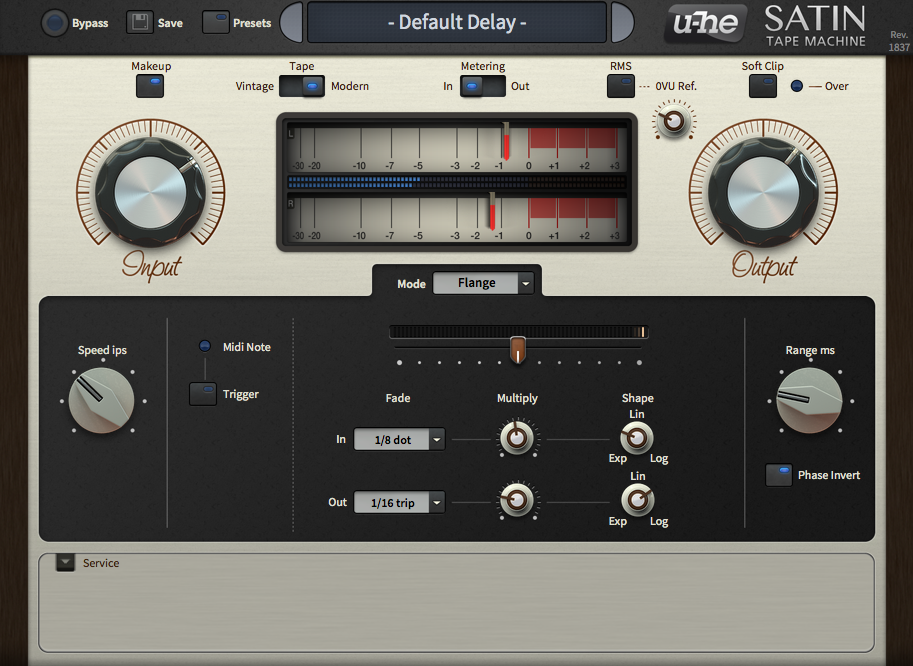Image resolution: width=913 pixels, height=666 pixels.
Task: Click the 0VU Ref. small knob
Action: pyautogui.click(x=674, y=121)
